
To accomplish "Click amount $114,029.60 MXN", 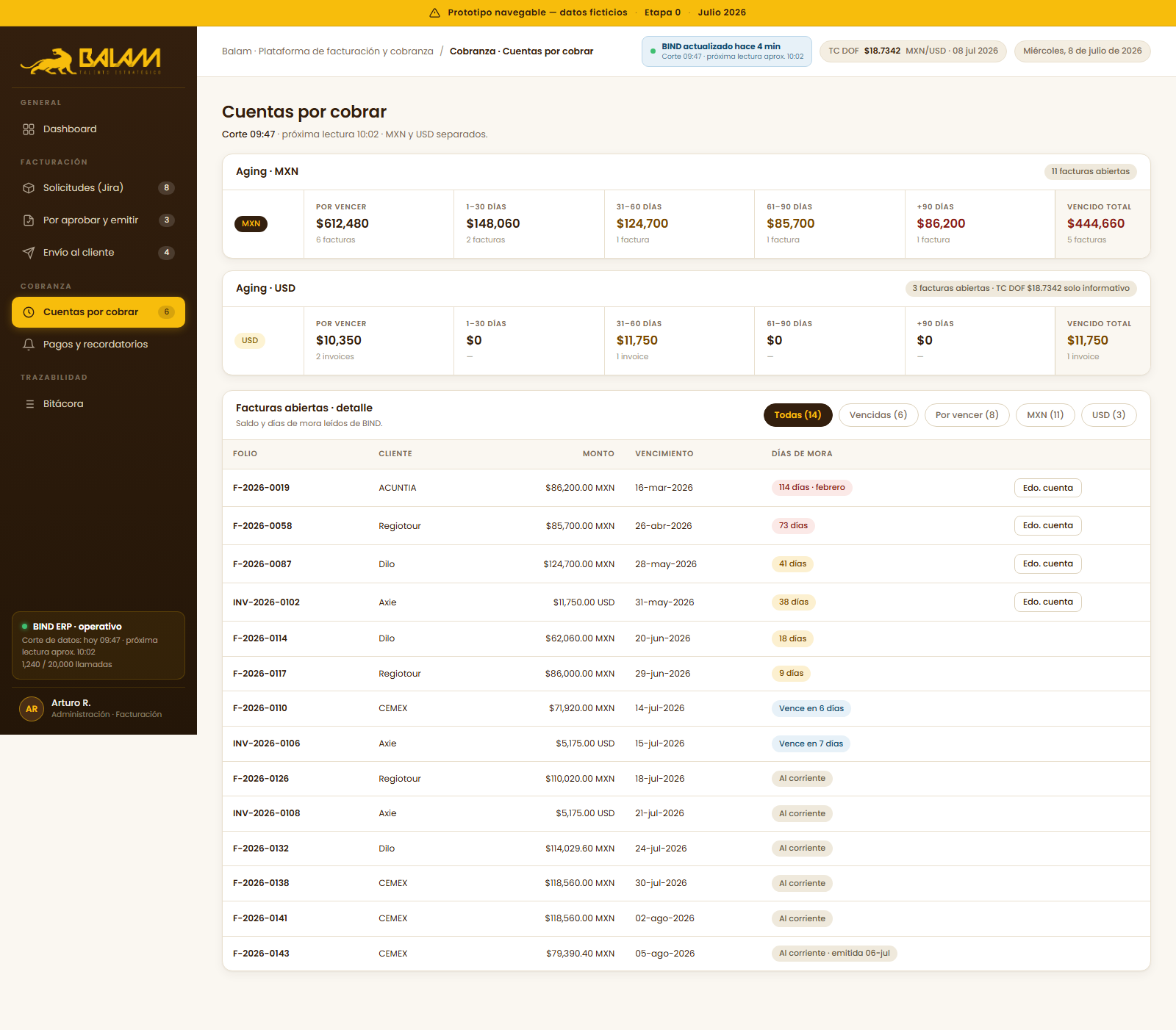I will pyautogui.click(x=580, y=849).
